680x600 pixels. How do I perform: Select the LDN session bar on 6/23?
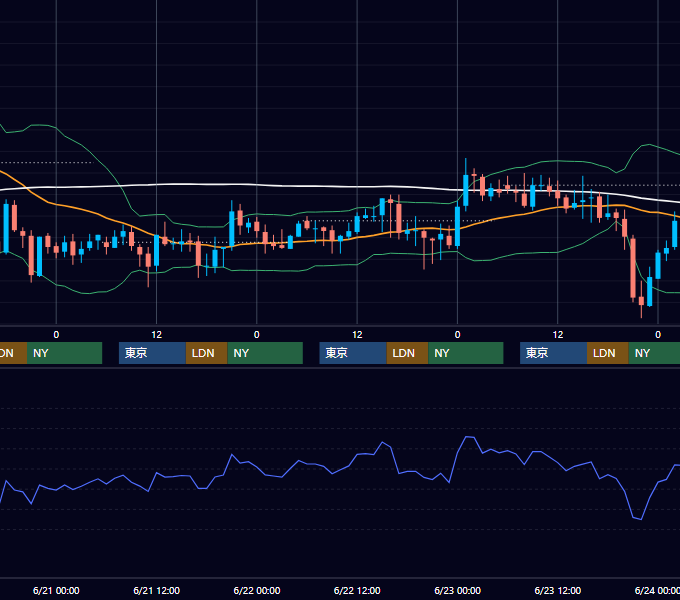click(x=608, y=353)
